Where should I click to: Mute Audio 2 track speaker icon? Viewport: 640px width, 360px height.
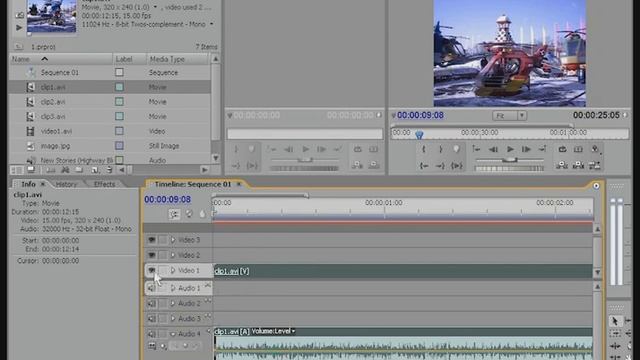click(x=151, y=303)
